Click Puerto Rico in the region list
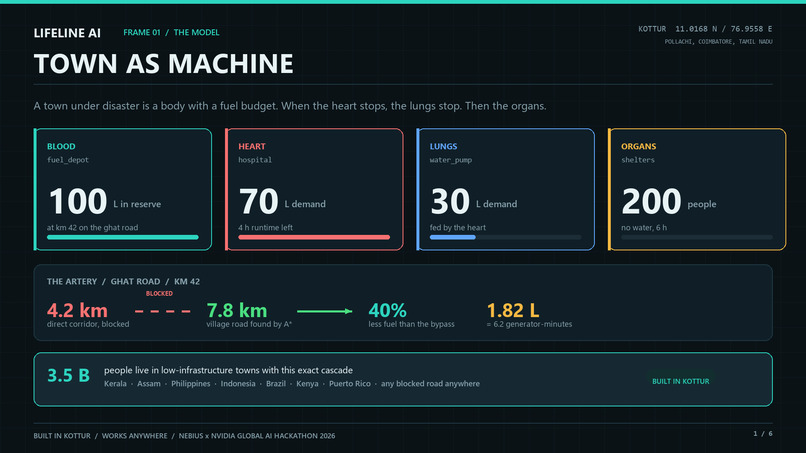This screenshot has width=806, height=453. (350, 384)
